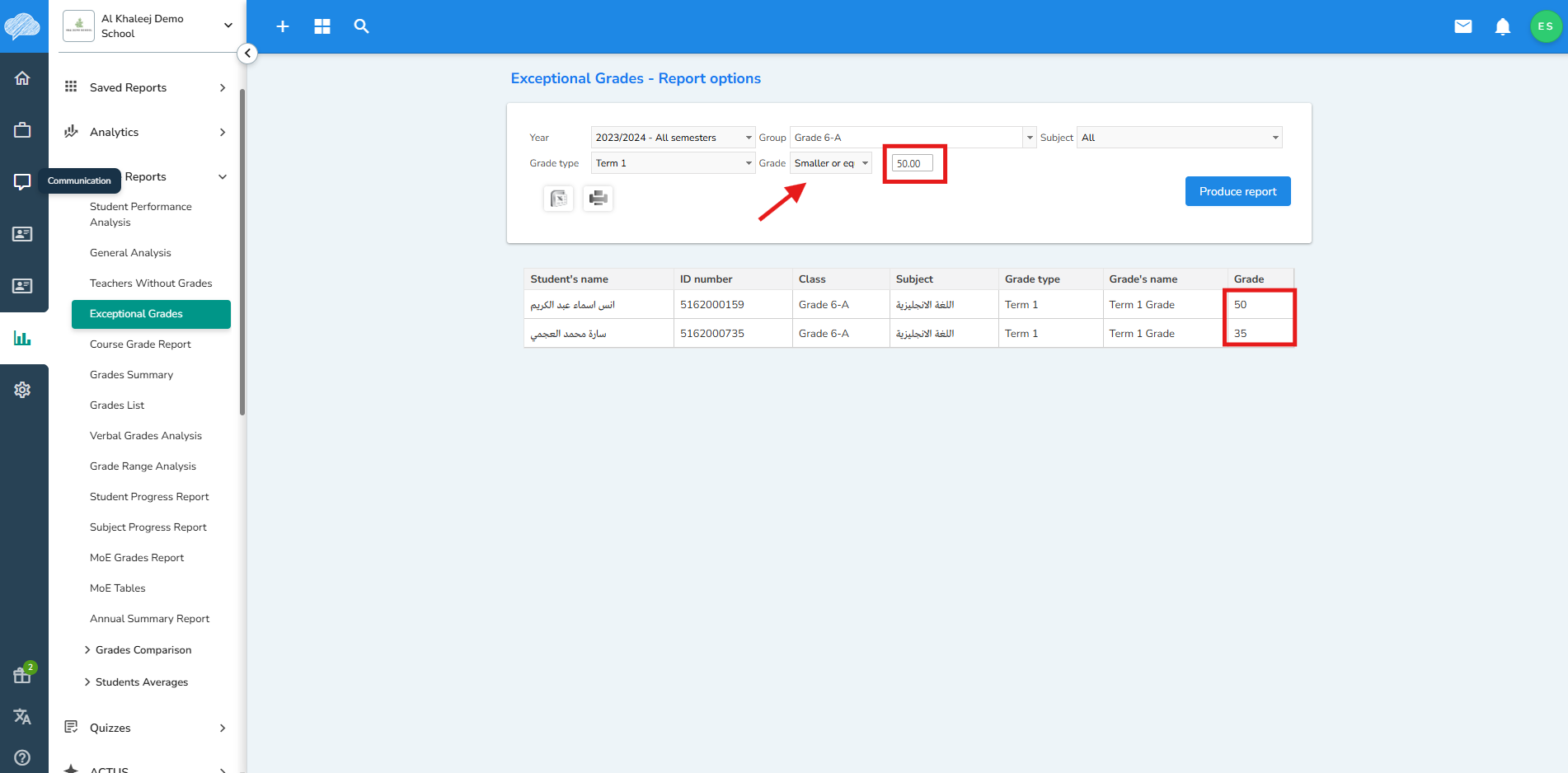This screenshot has height=773, width=1568.
Task: Click the grade value field 50.00
Action: tap(913, 163)
